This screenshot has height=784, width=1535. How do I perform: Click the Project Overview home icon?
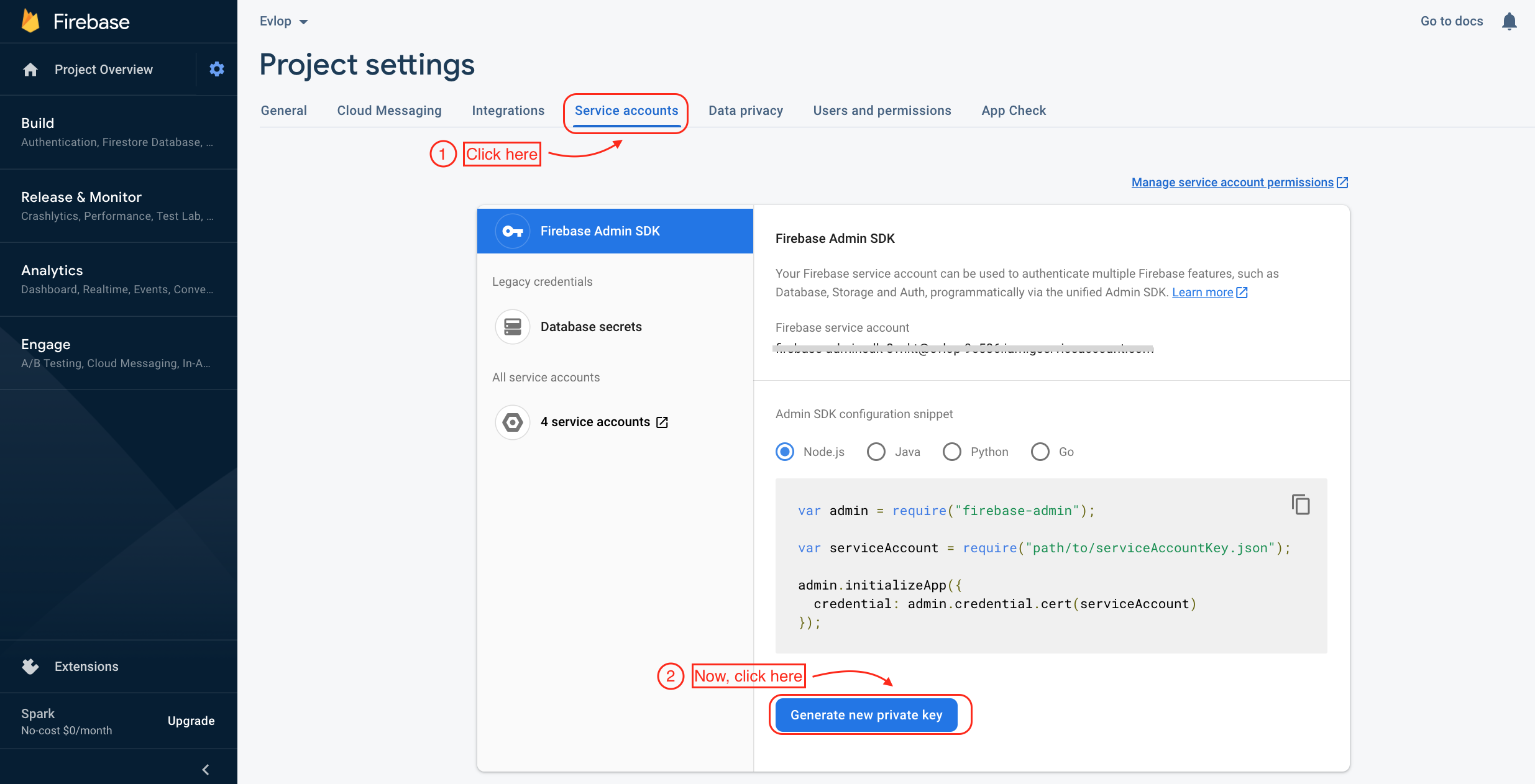[x=30, y=70]
